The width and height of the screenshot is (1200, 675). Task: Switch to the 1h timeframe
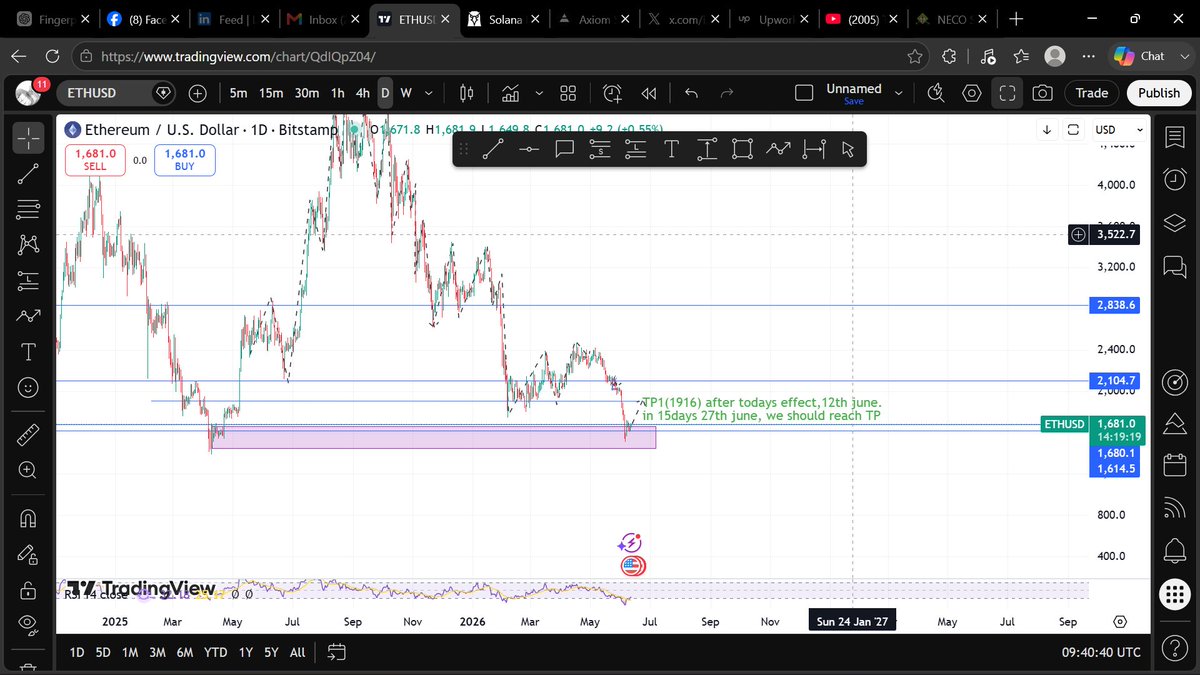click(x=338, y=93)
